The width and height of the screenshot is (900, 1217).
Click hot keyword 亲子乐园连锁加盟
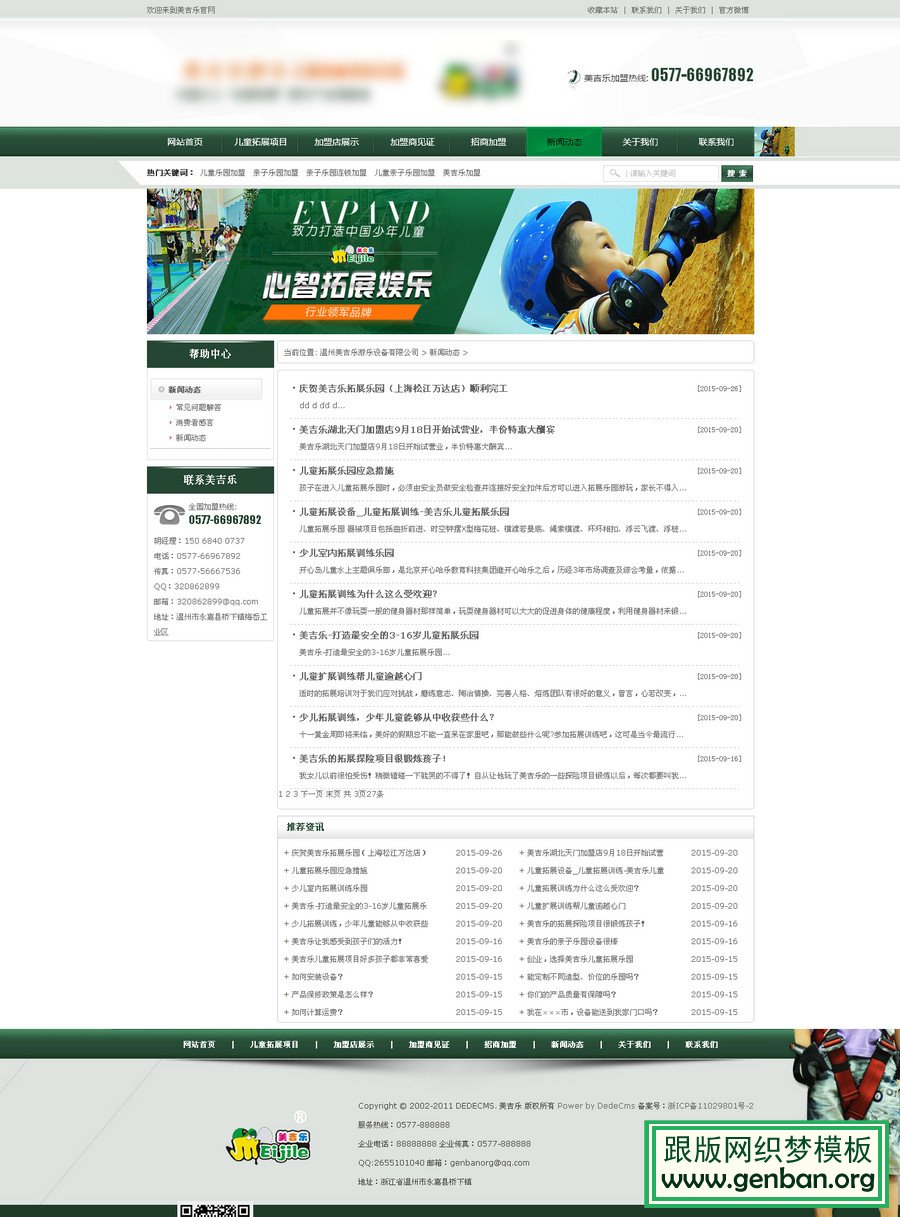click(x=336, y=173)
